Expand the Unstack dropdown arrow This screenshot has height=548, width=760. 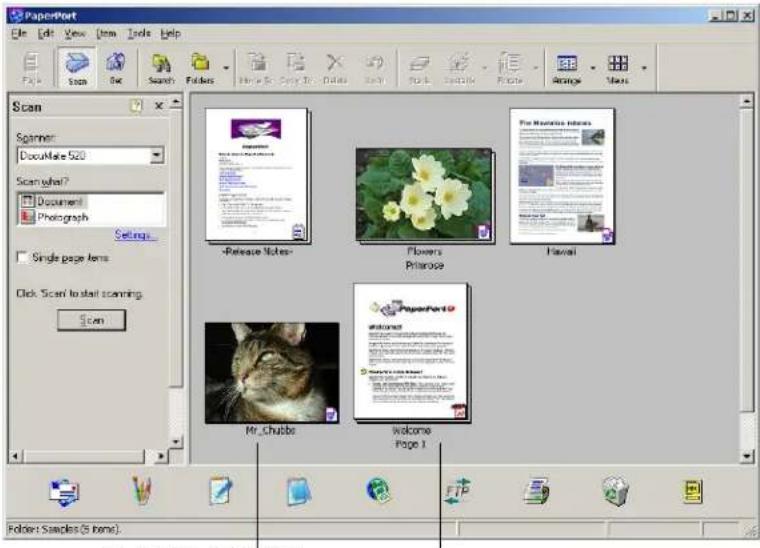click(484, 68)
